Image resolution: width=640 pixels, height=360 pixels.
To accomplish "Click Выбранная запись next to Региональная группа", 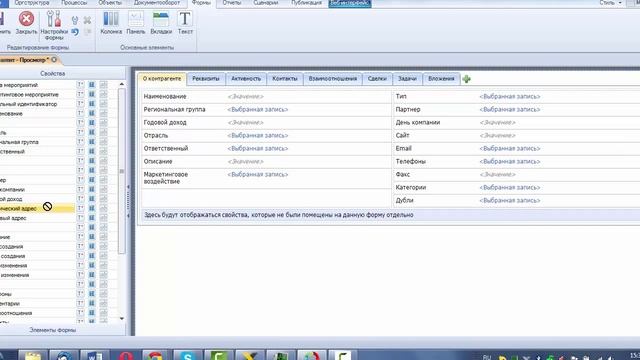I will coord(258,110).
